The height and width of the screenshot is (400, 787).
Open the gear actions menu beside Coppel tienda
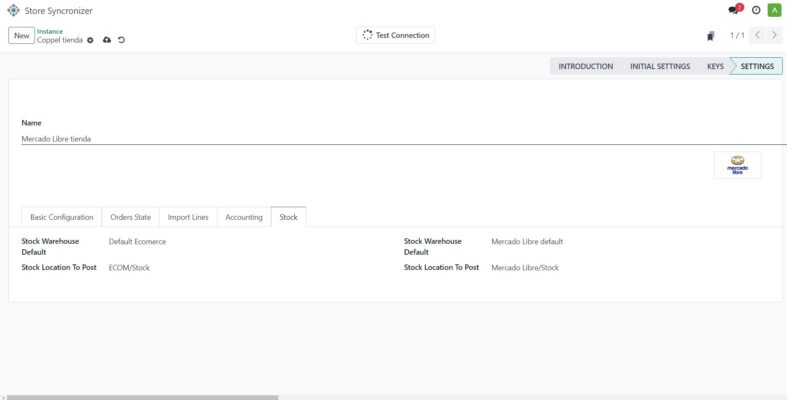(x=90, y=40)
